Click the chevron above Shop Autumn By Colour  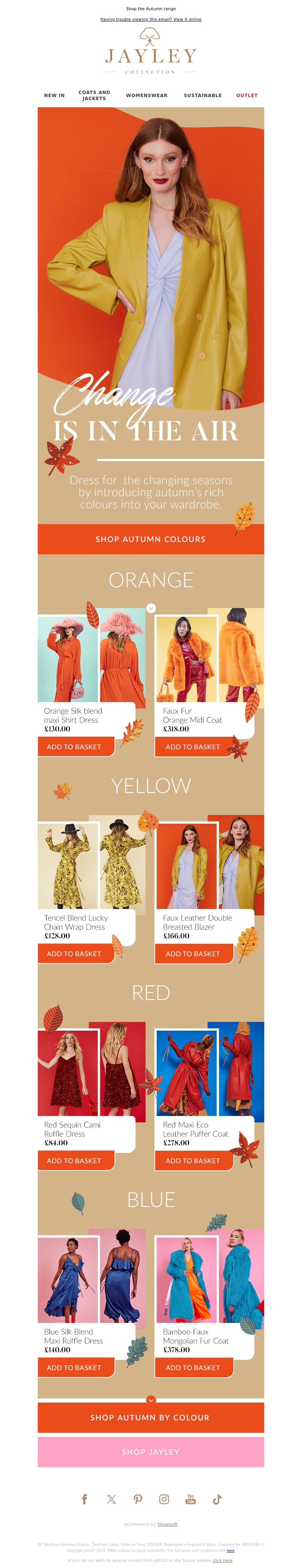tap(151, 1400)
